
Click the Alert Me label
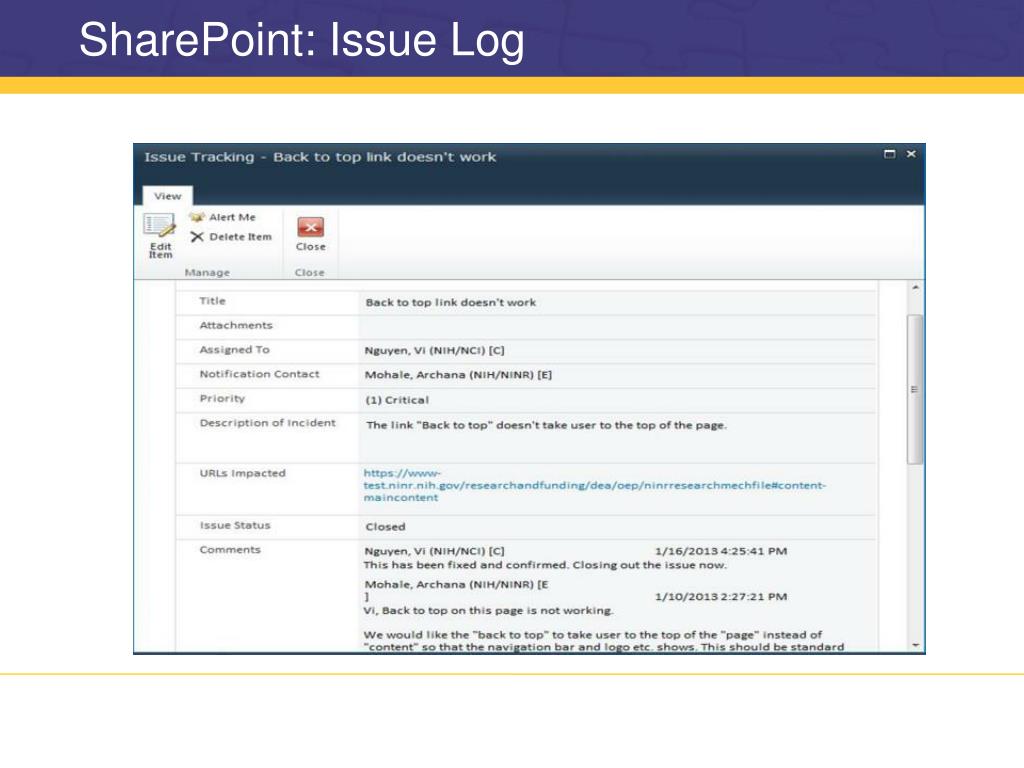tap(232, 217)
